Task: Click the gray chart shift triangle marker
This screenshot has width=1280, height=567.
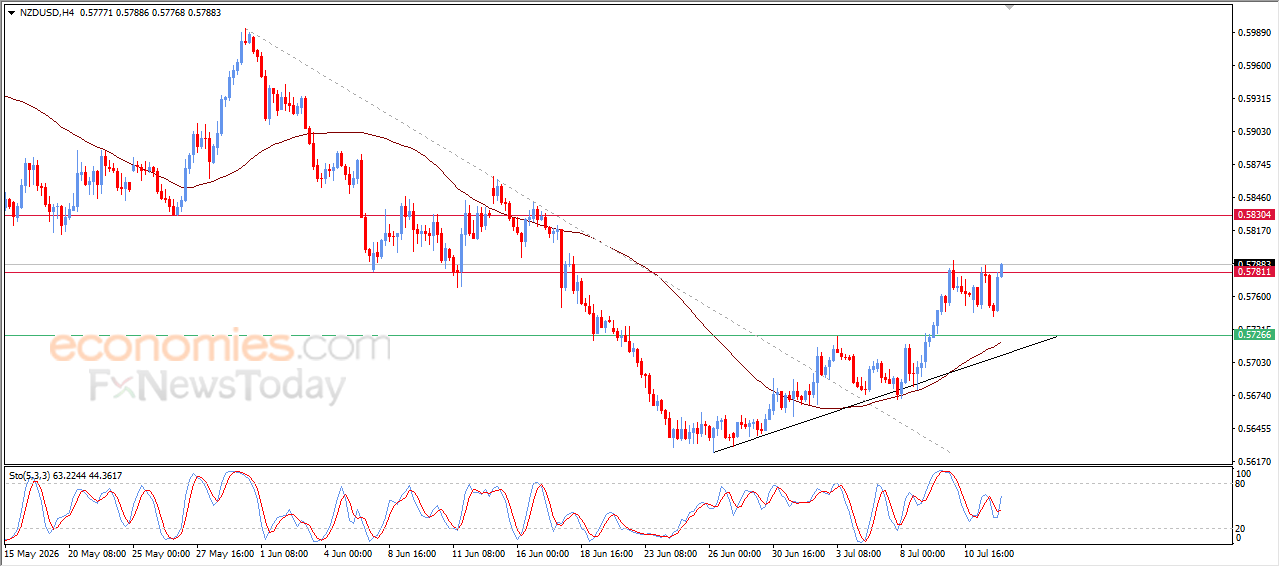Action: (x=1010, y=7)
